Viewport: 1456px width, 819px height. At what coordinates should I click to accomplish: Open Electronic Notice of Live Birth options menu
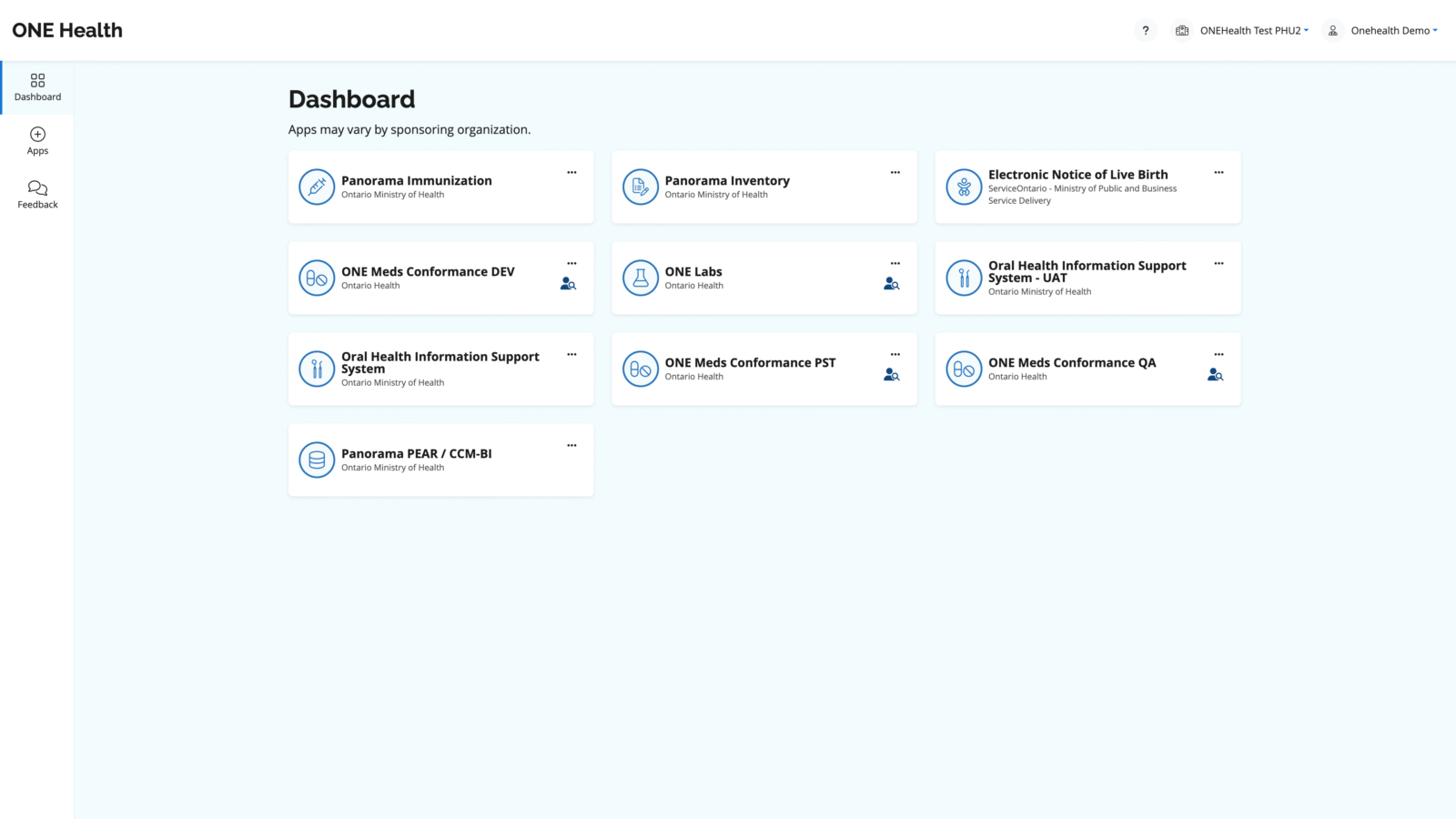pos(1218,172)
